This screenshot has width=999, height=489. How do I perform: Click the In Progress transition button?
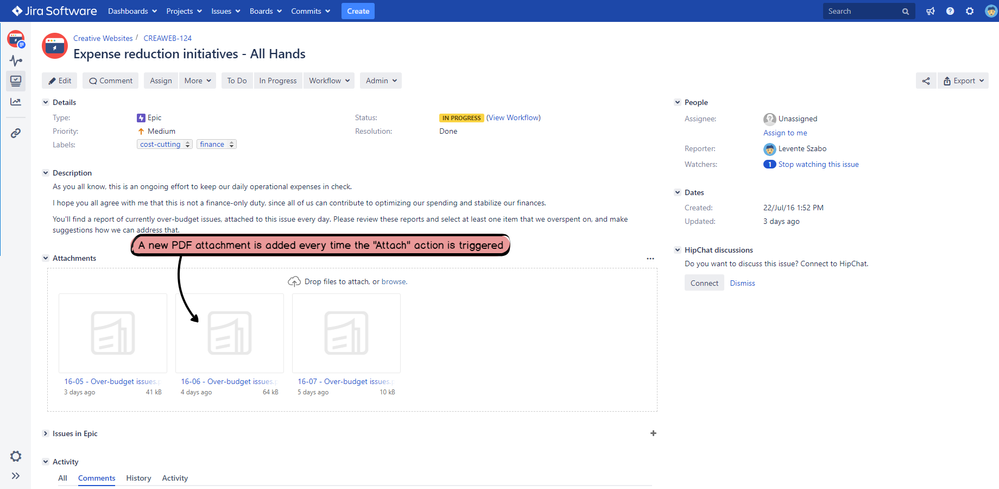[x=278, y=81]
